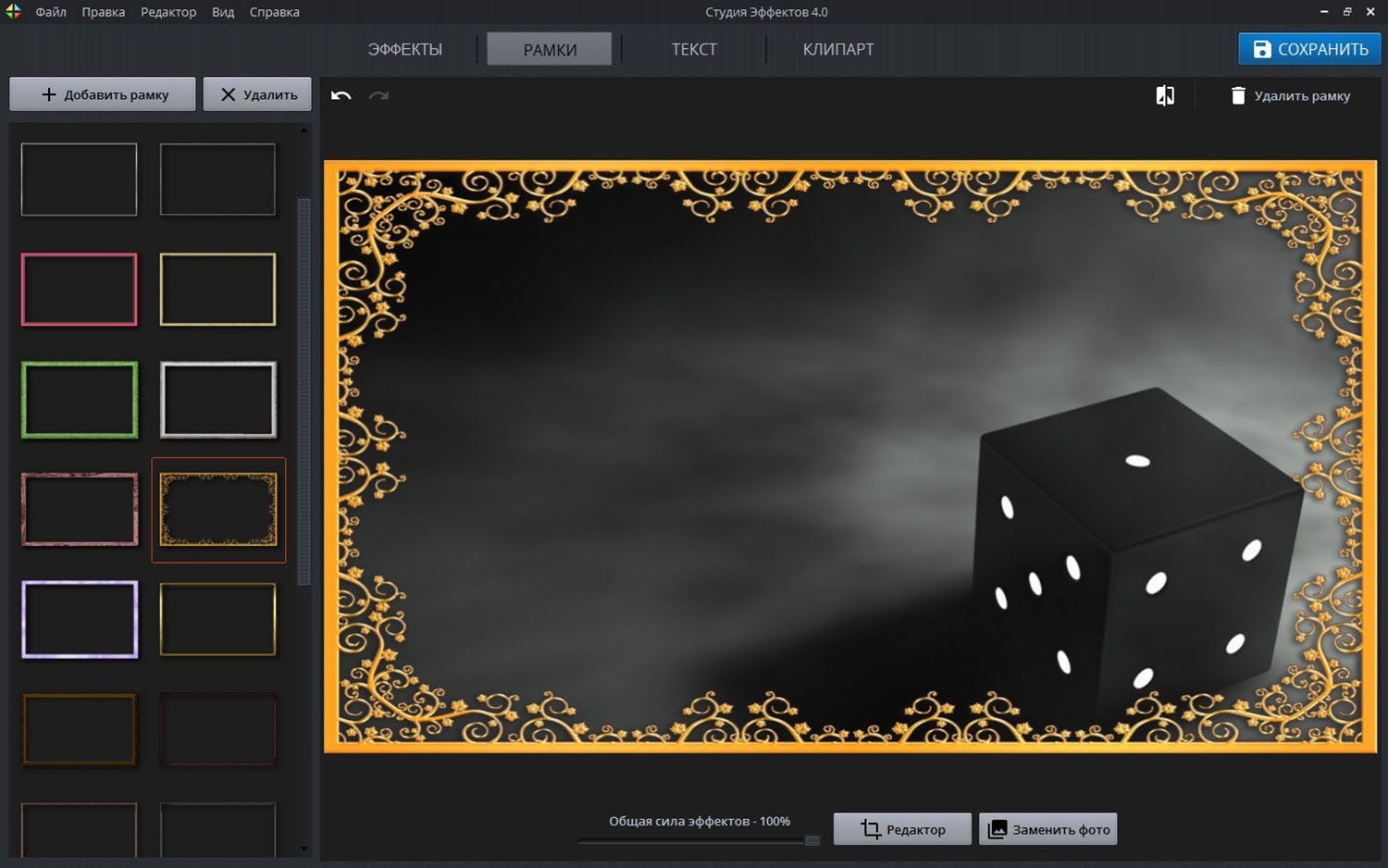Switch to the ЭФФЕКТЫ tab
Image resolution: width=1388 pixels, height=868 pixels.
(x=404, y=49)
